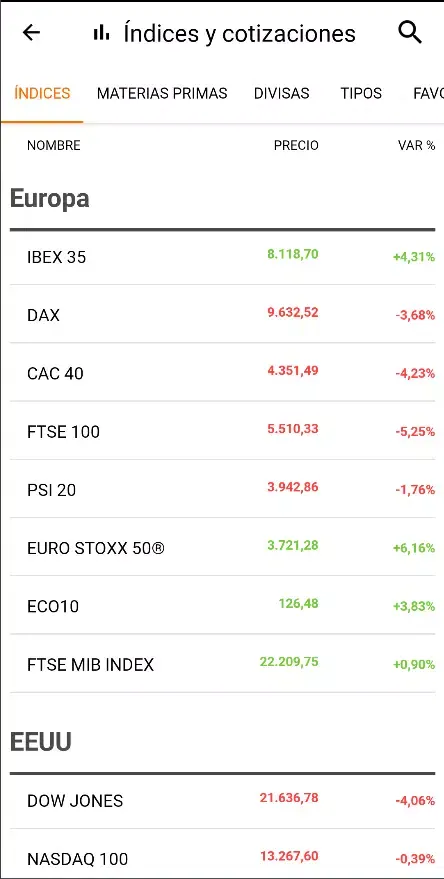This screenshot has width=444, height=879.
Task: Open DOW JONES quotation
Action: click(223, 801)
